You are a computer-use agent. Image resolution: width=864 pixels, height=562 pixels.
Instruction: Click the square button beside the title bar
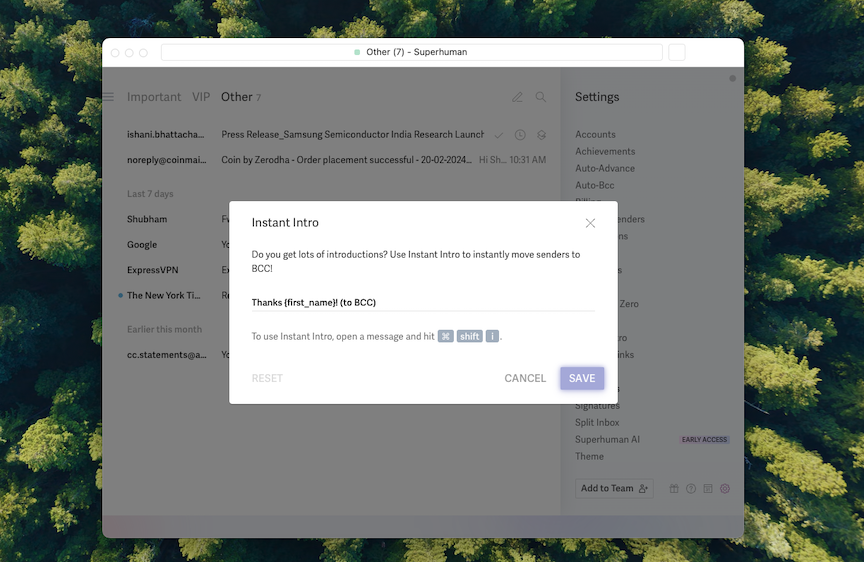click(x=677, y=52)
